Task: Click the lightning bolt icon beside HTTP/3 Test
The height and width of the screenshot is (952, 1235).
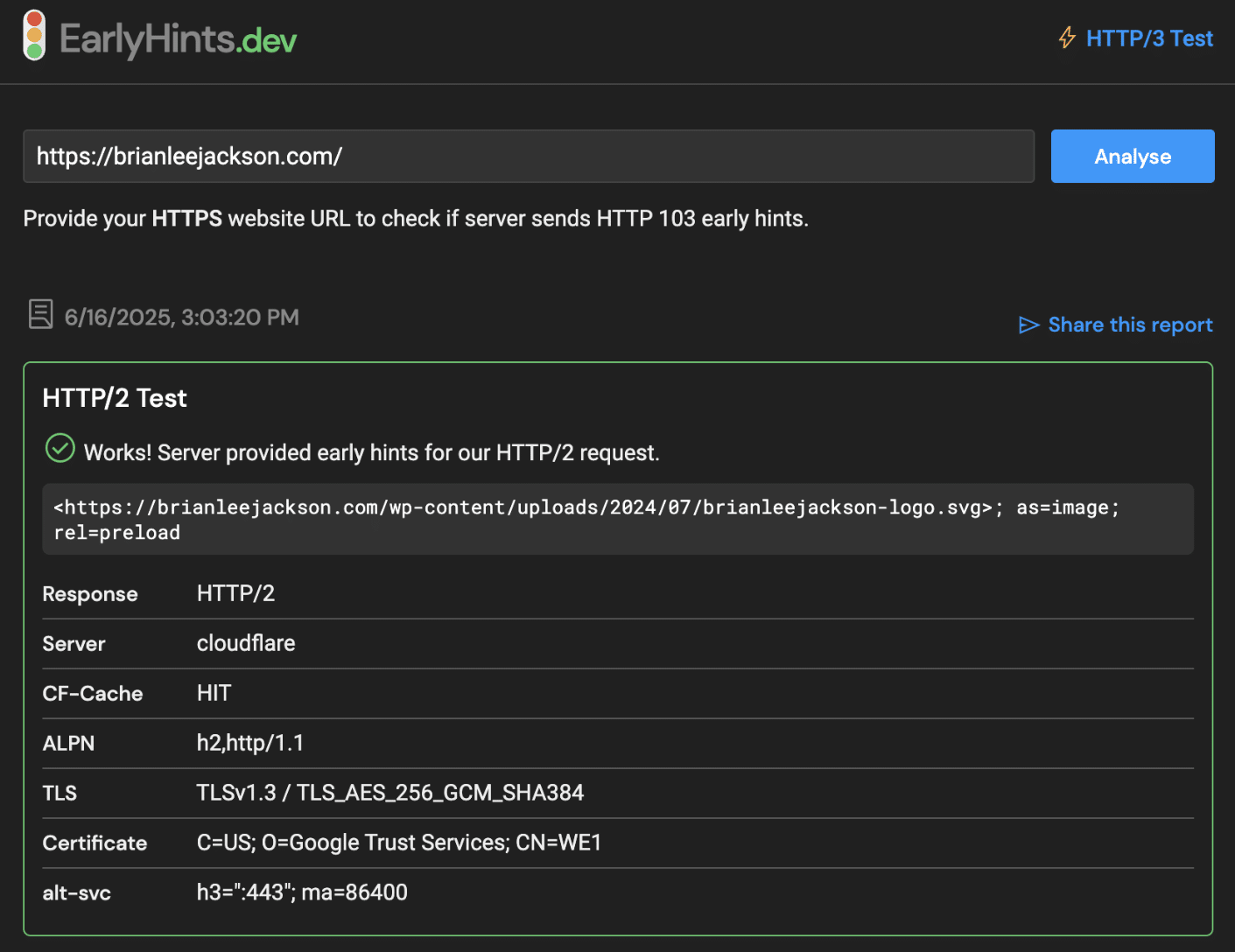Action: [1067, 38]
